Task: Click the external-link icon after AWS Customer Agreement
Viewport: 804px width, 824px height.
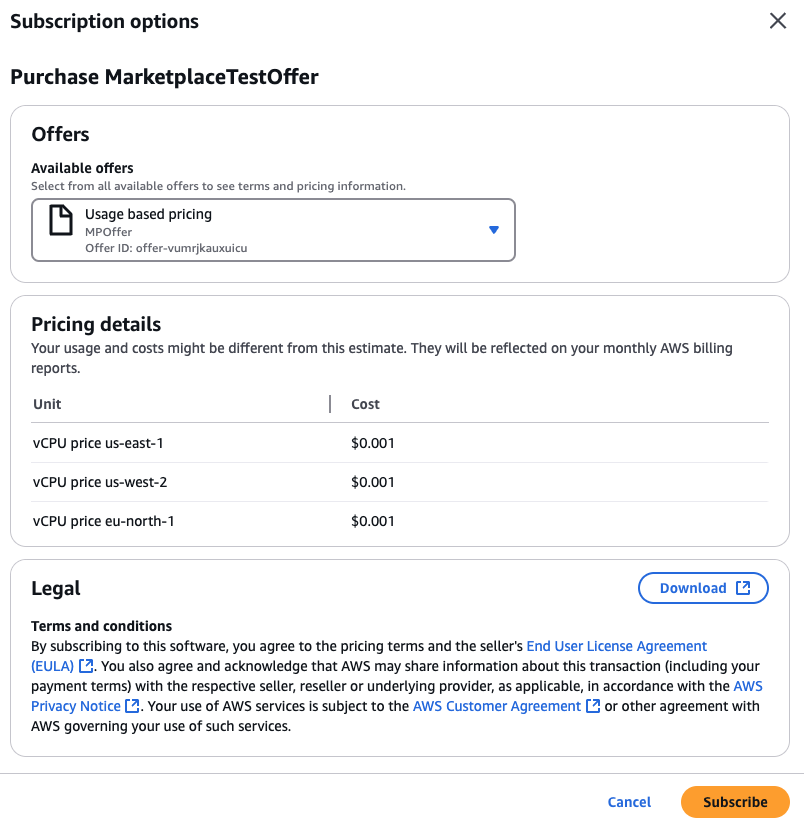Action: point(593,706)
